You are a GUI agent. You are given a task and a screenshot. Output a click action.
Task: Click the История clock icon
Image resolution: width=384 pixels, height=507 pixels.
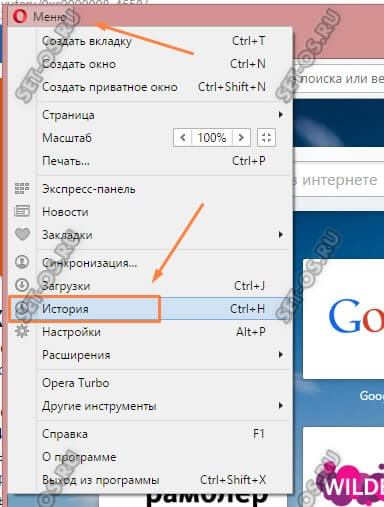click(x=22, y=308)
